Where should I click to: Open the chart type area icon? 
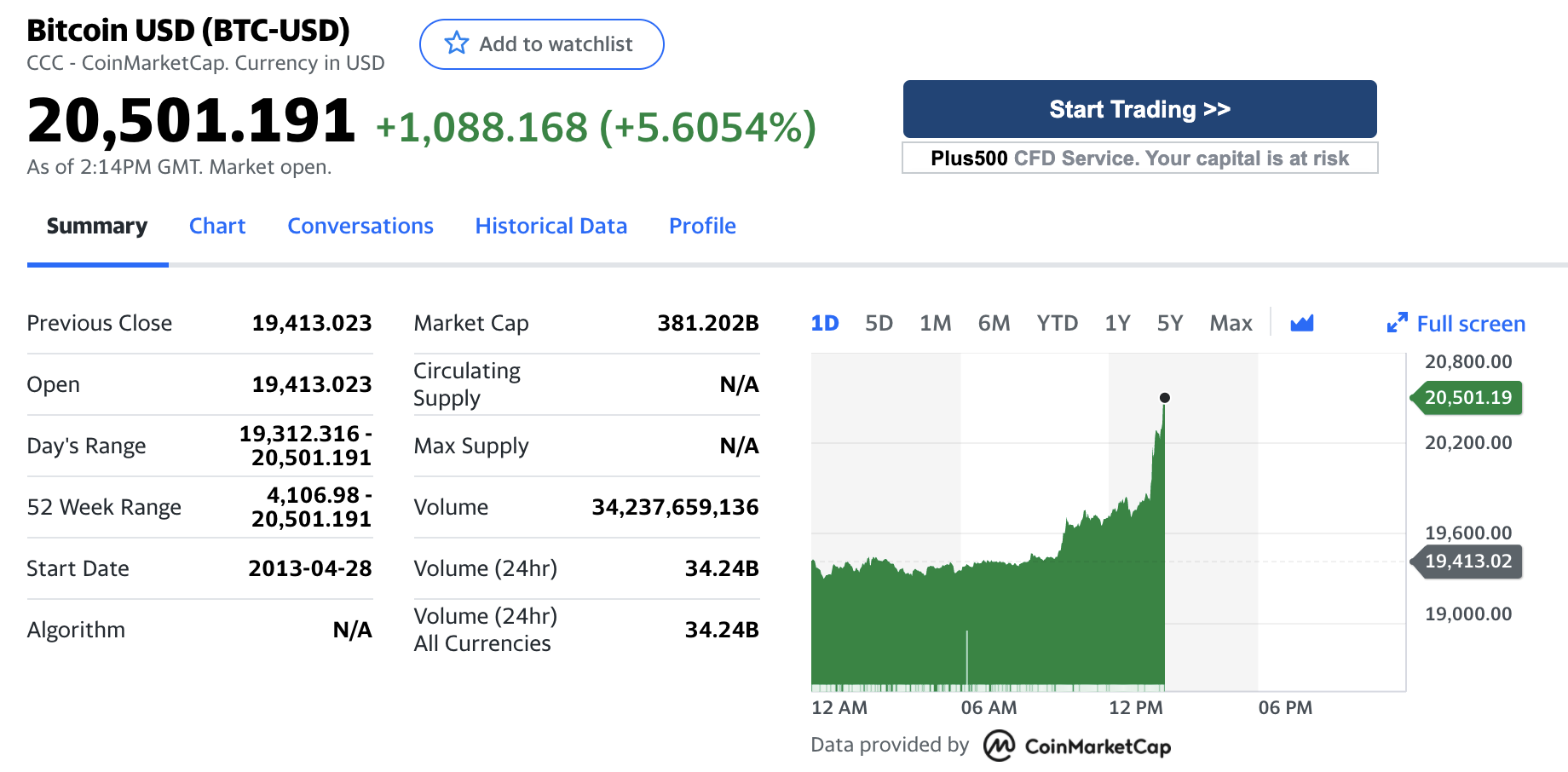[x=1301, y=323]
